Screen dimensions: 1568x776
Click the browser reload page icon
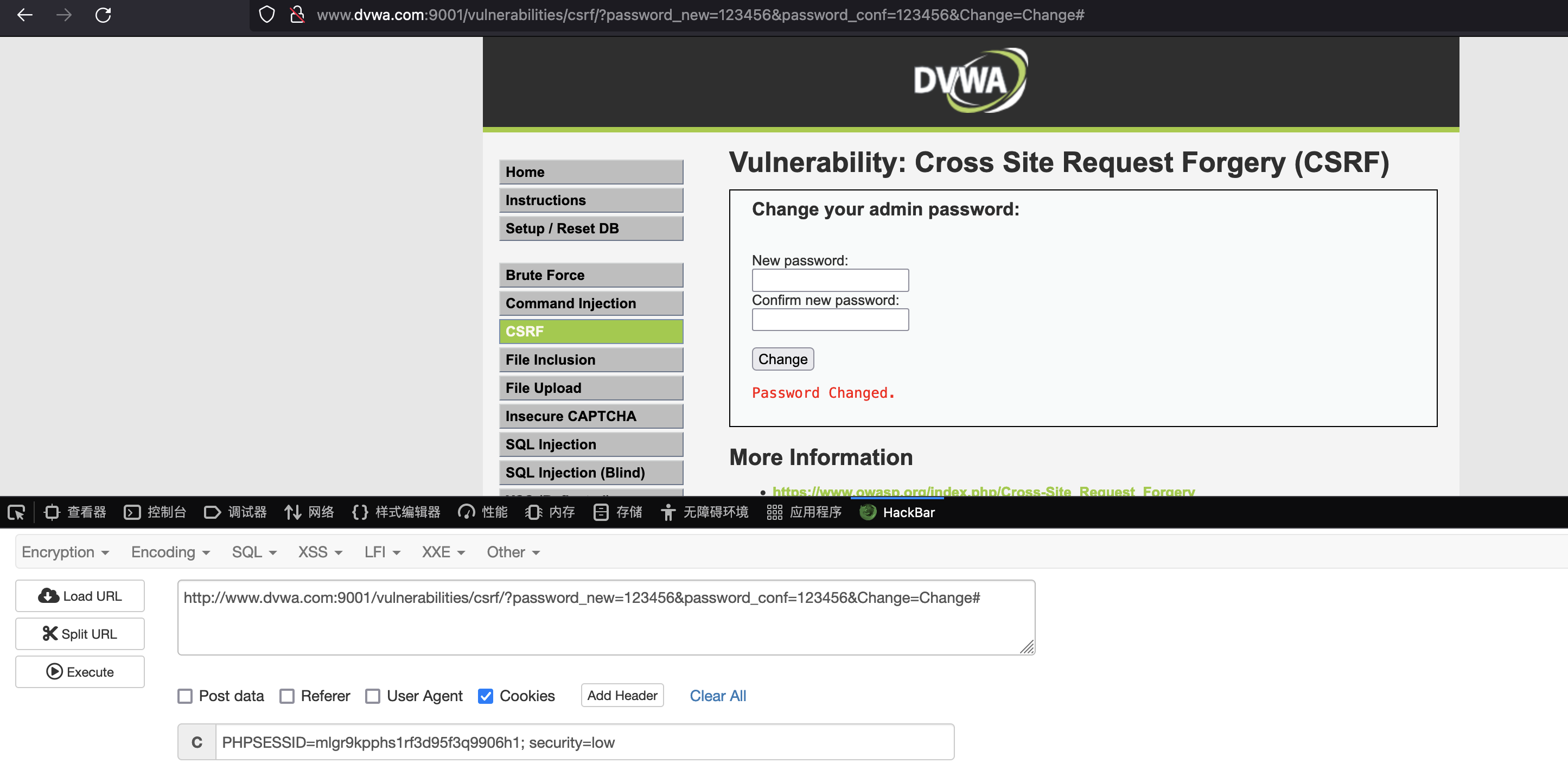pyautogui.click(x=103, y=15)
